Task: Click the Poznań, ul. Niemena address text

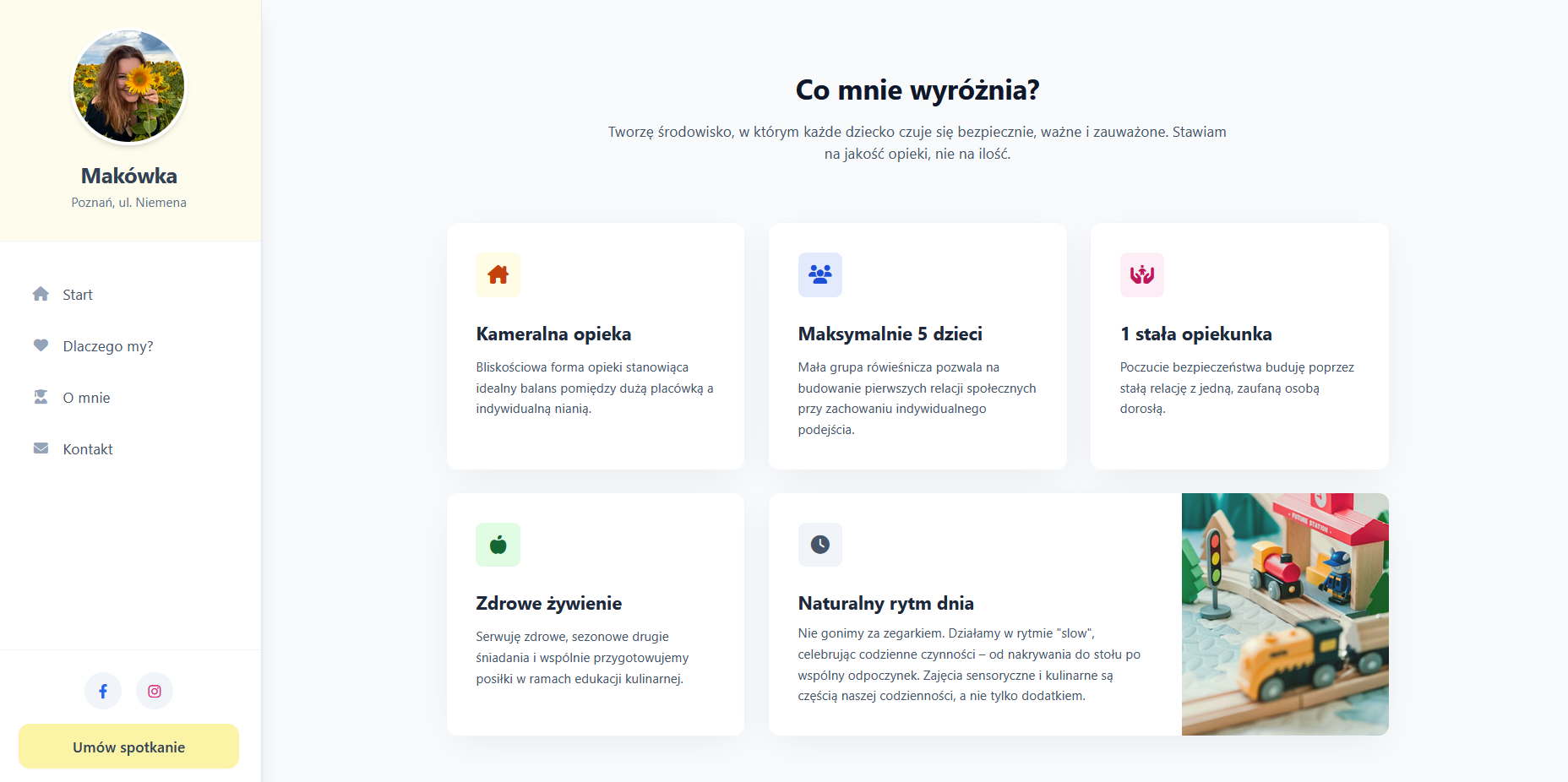Action: pyautogui.click(x=129, y=202)
